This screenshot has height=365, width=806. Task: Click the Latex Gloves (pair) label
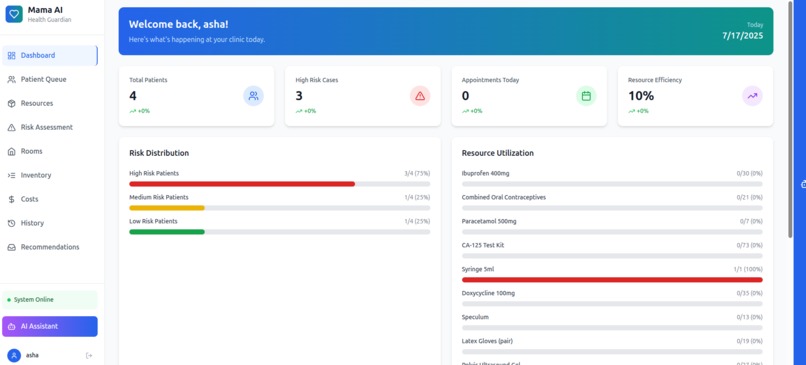click(487, 341)
